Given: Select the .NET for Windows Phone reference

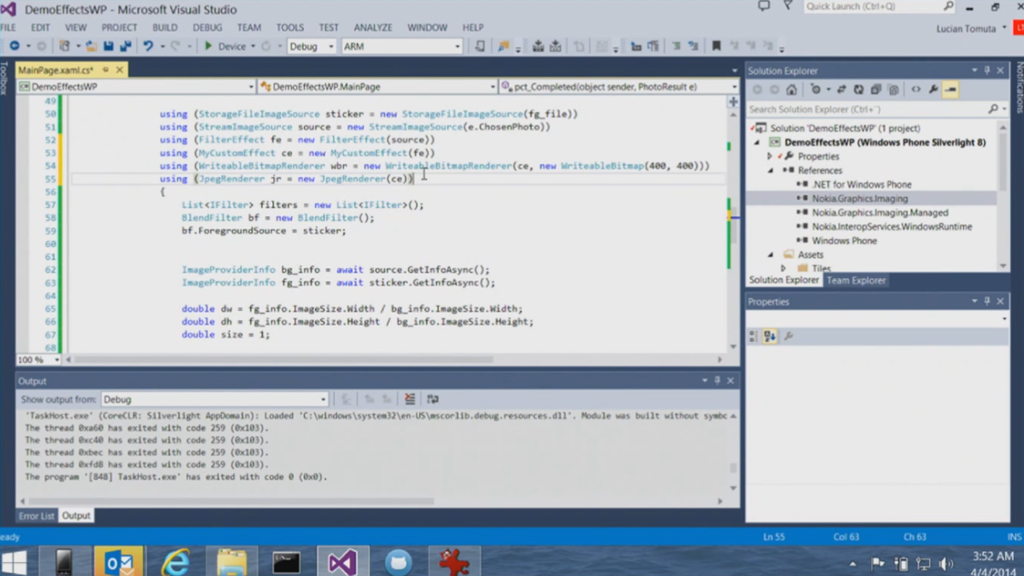Looking at the screenshot, I should pos(861,185).
